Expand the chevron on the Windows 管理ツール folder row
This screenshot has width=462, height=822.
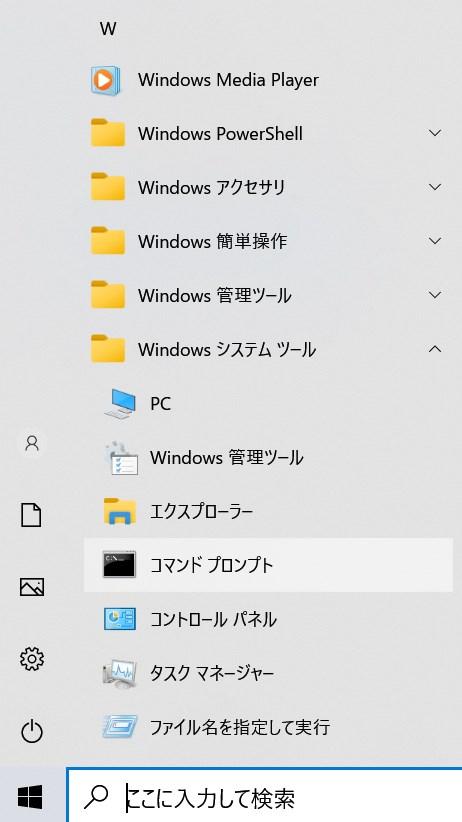point(435,295)
